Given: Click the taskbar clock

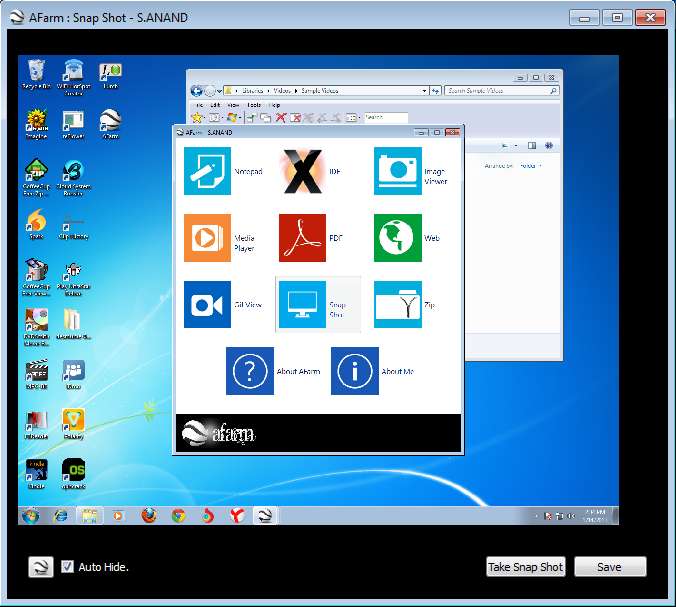Looking at the screenshot, I should pos(595,516).
